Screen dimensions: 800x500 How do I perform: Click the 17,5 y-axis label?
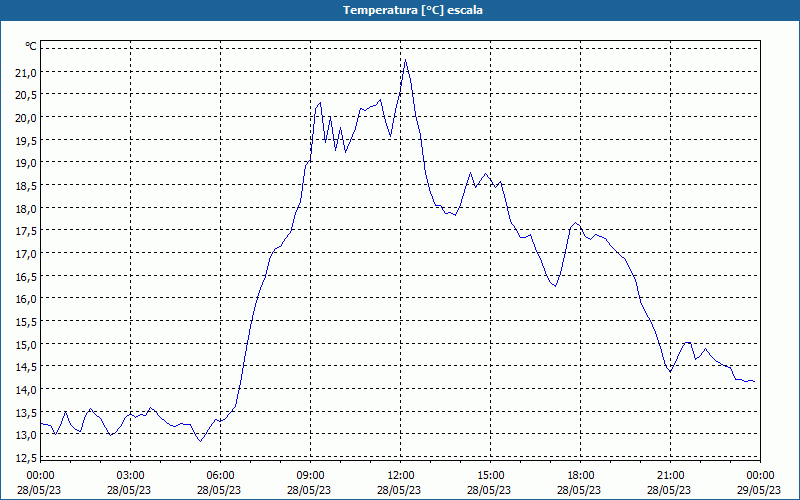[27, 231]
